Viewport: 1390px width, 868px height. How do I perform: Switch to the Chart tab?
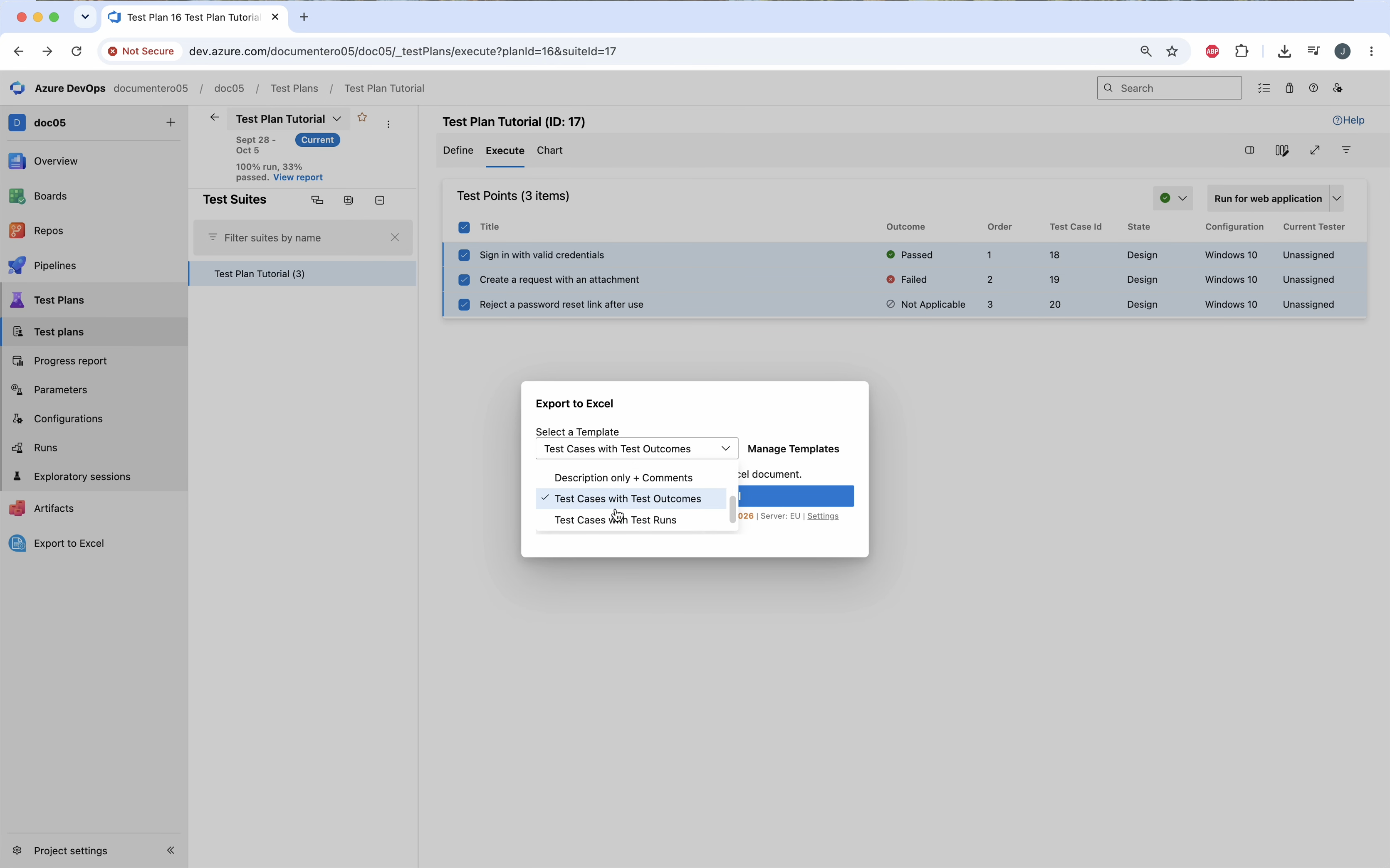[x=550, y=150]
